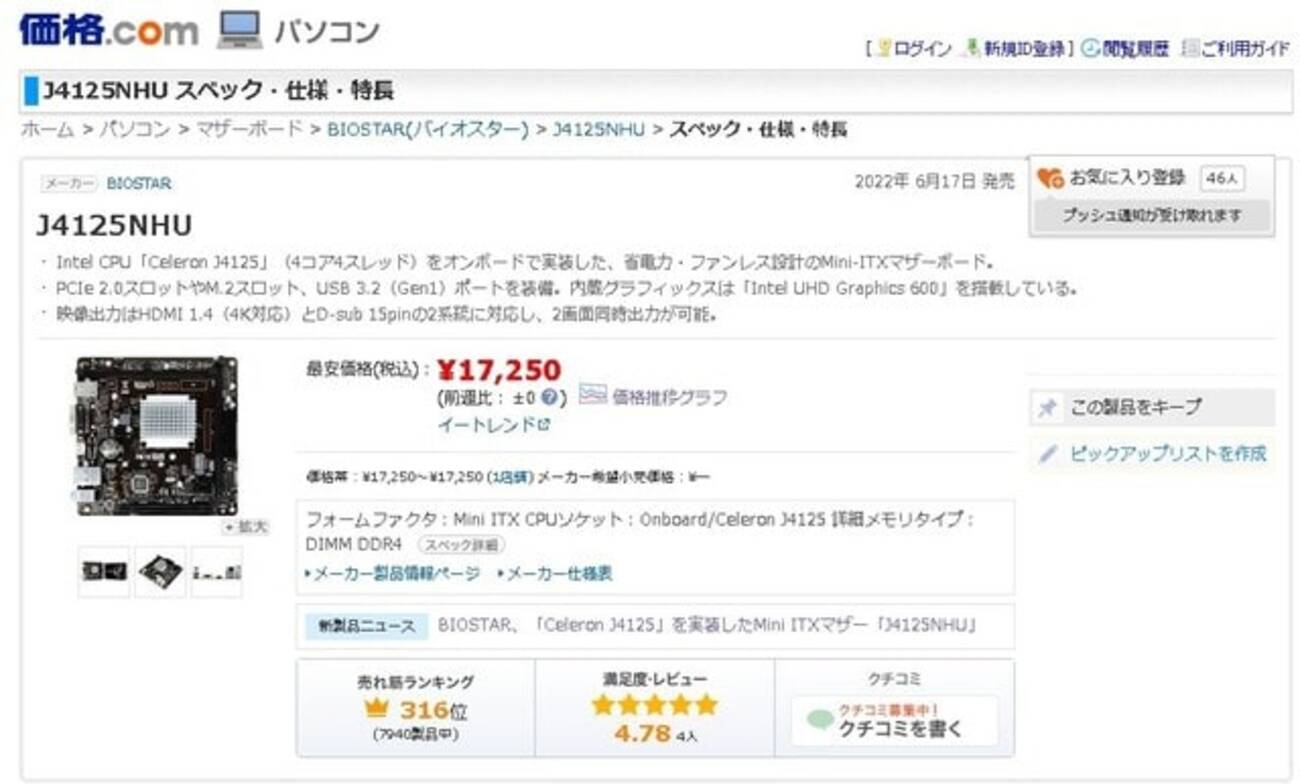Click the pencil pickup list icon
This screenshot has height=784, width=1300.
tap(1047, 454)
